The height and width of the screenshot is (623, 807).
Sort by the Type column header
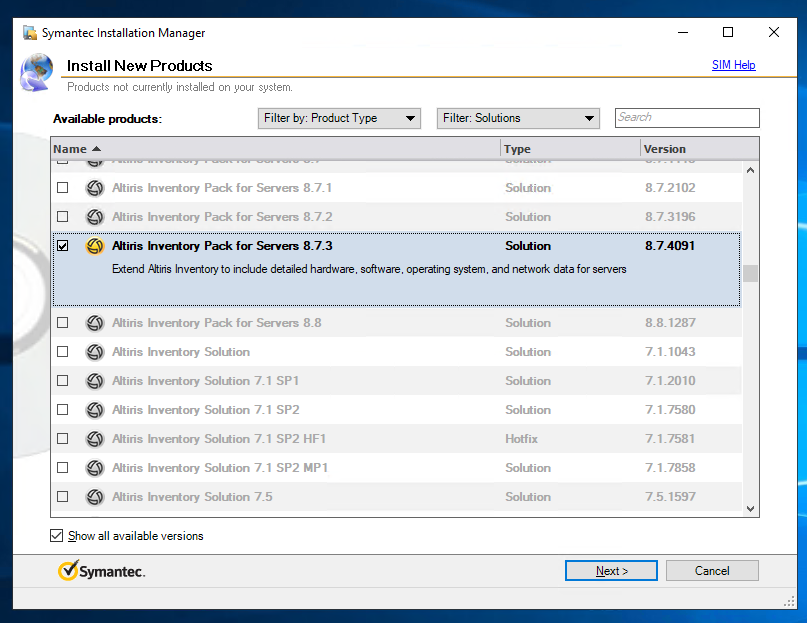click(x=571, y=149)
